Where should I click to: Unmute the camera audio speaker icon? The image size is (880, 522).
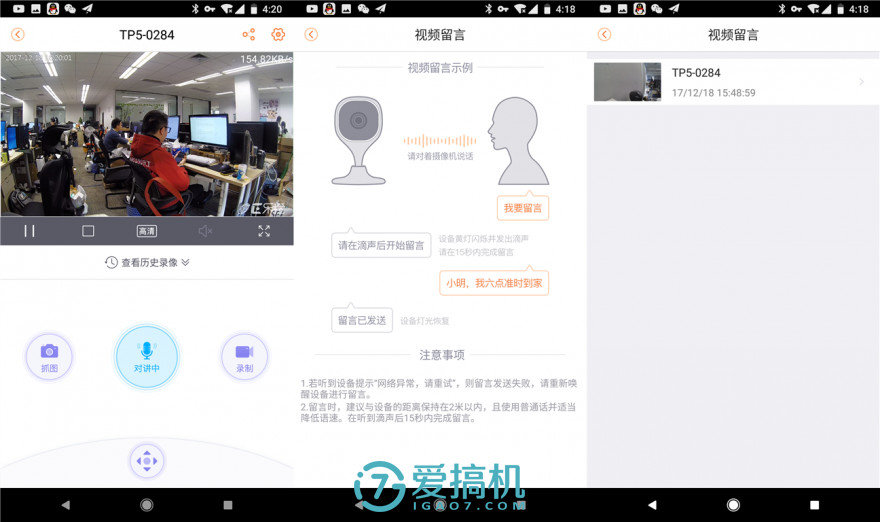coord(205,231)
